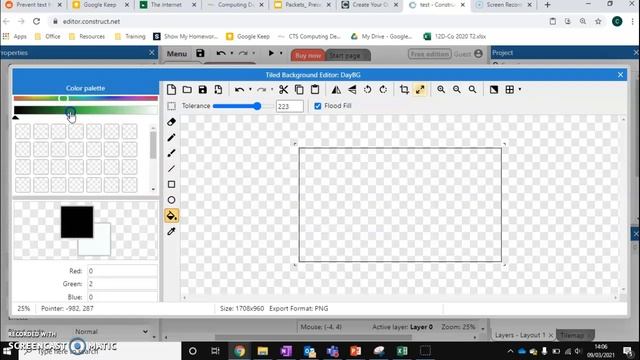Zoom out of the canvas

(457, 89)
